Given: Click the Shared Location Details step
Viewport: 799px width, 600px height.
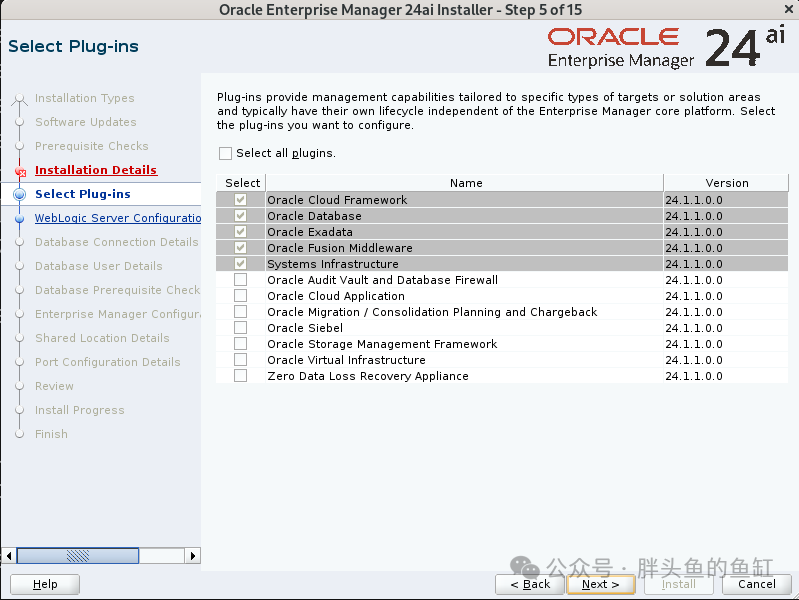Looking at the screenshot, I should 102,337.
